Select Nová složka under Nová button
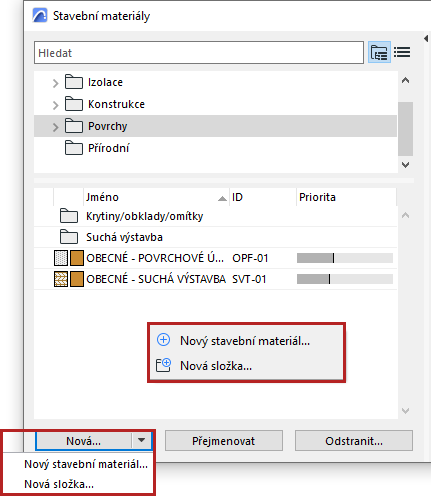 coord(59,484)
